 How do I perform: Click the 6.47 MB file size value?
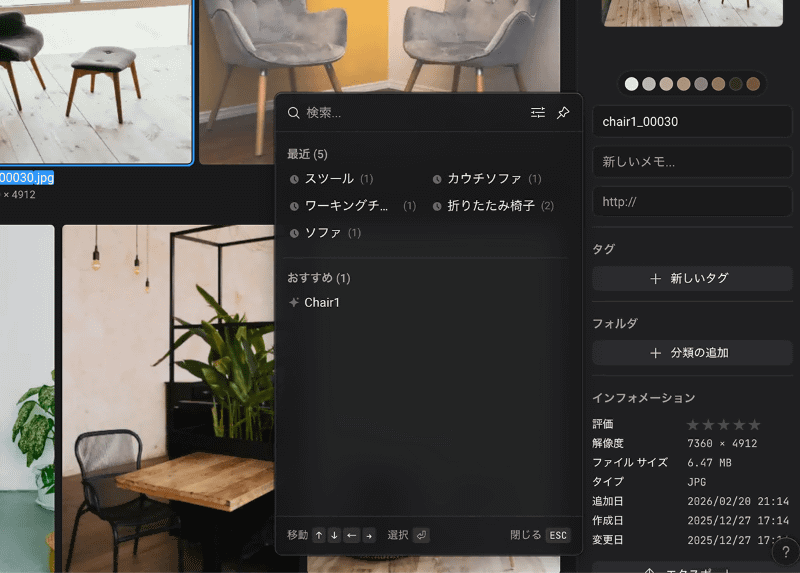(x=709, y=463)
